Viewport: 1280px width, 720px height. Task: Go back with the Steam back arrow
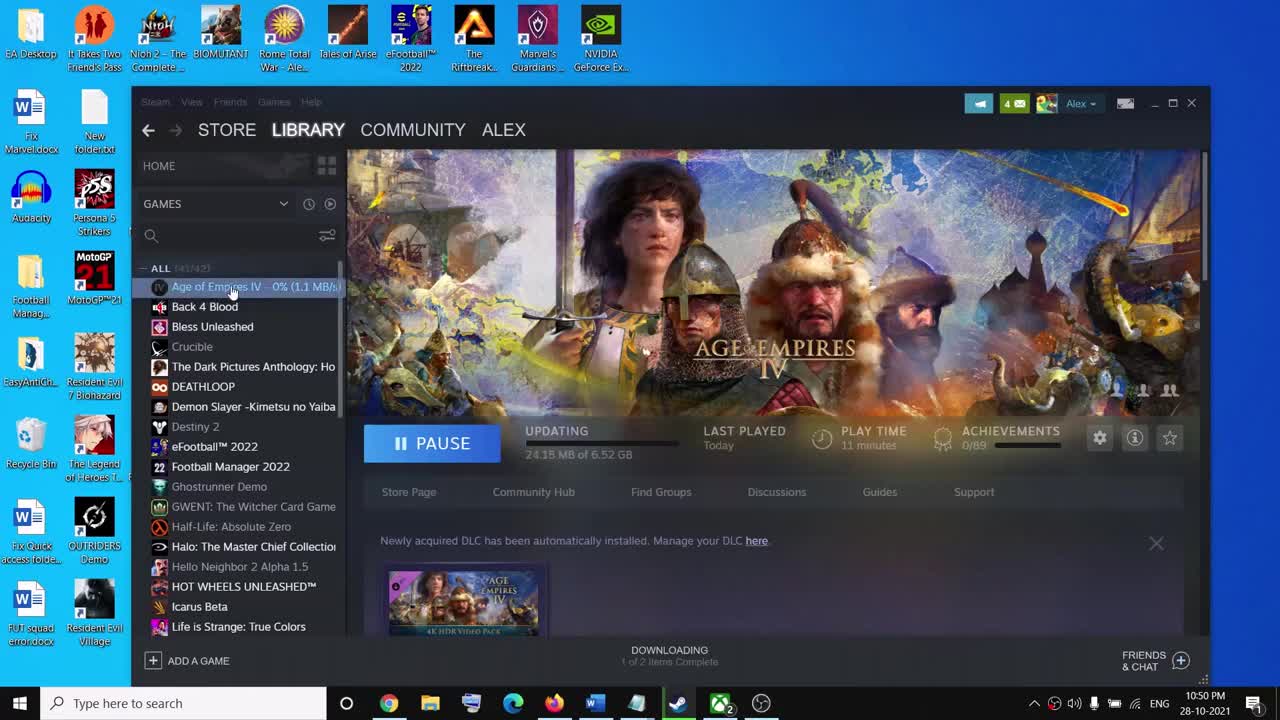pos(148,130)
